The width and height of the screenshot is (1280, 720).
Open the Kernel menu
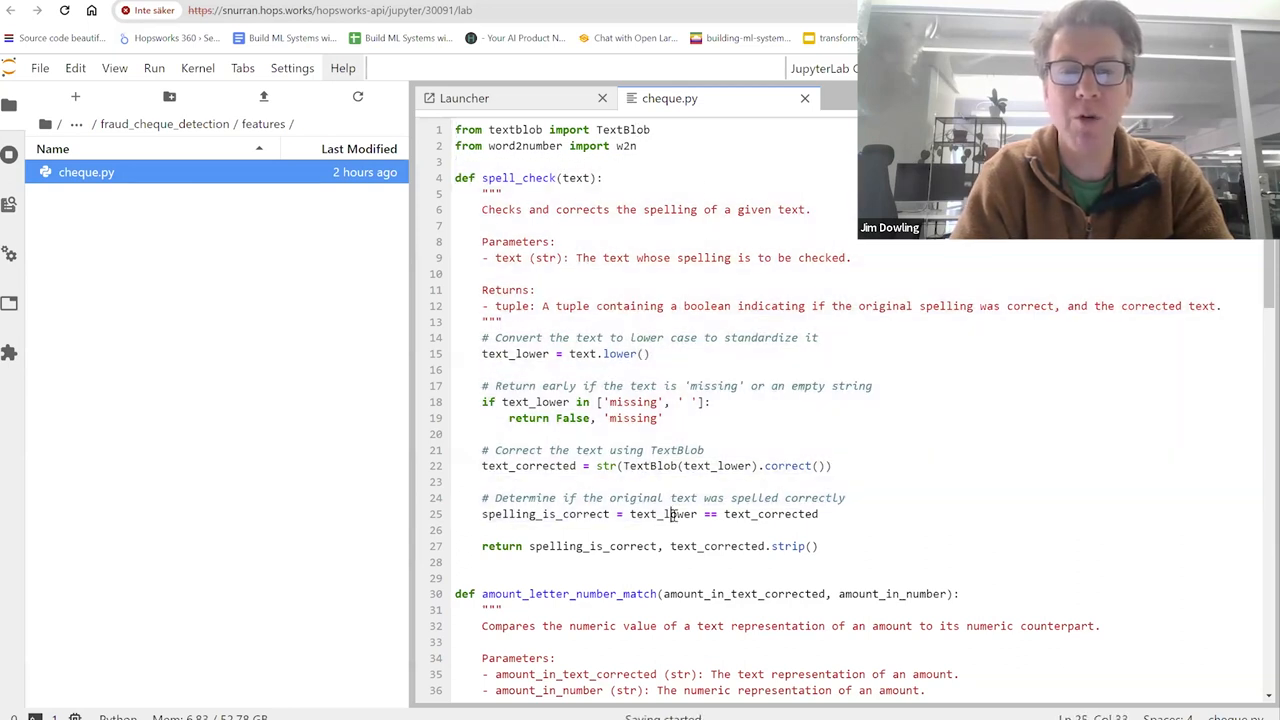[197, 68]
